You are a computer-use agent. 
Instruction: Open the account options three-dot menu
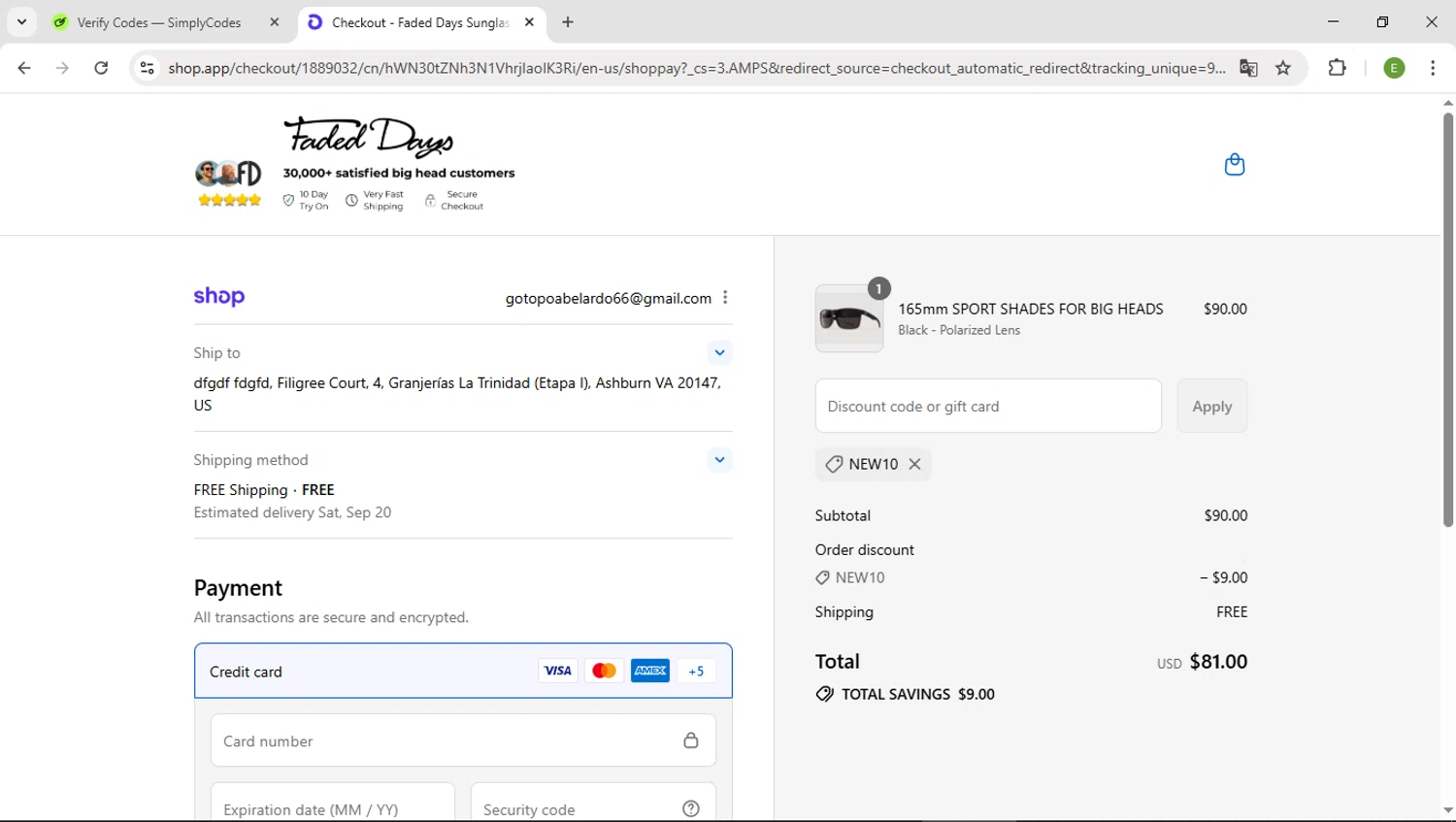coord(725,298)
